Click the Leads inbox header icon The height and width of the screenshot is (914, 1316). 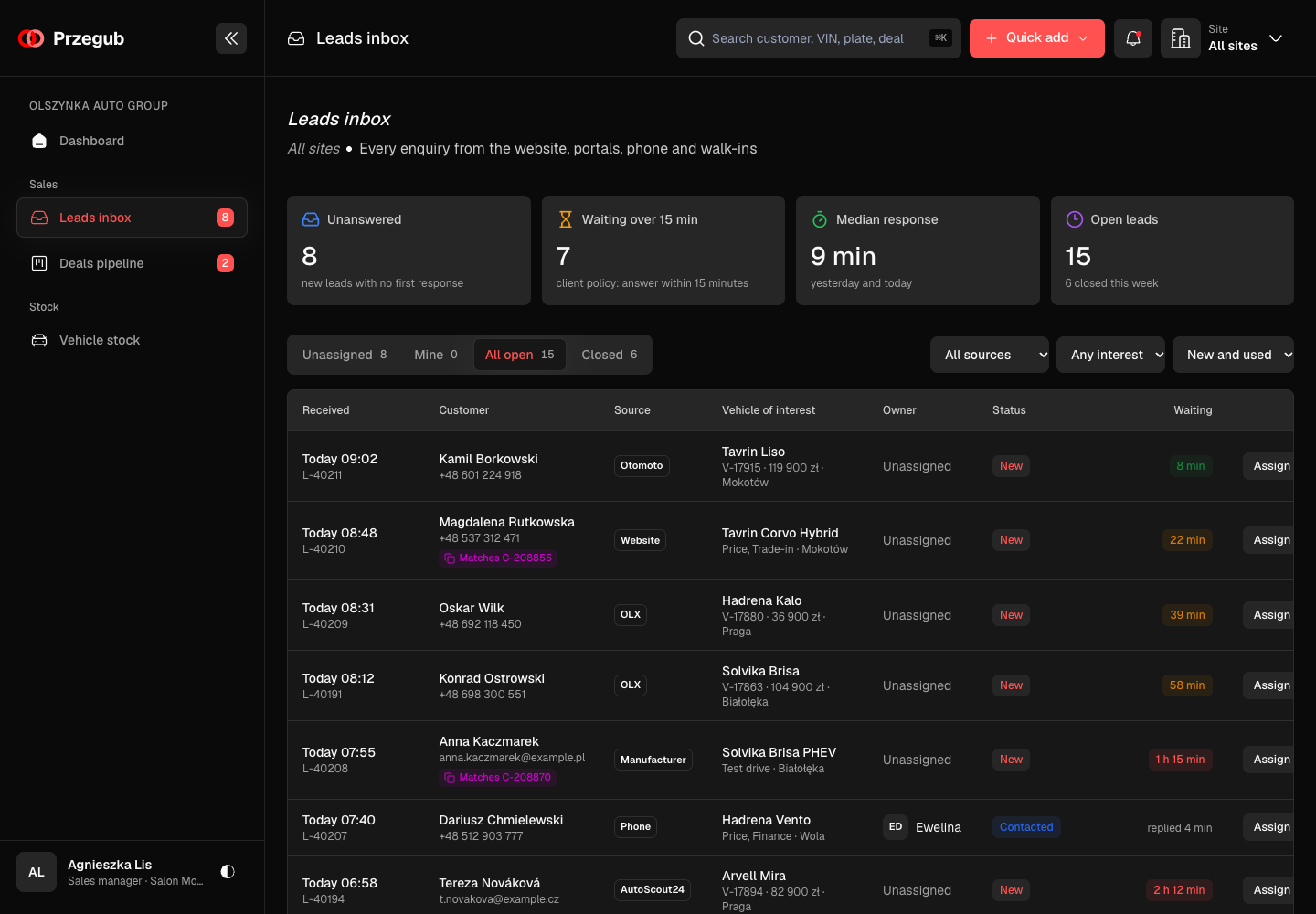coord(296,38)
